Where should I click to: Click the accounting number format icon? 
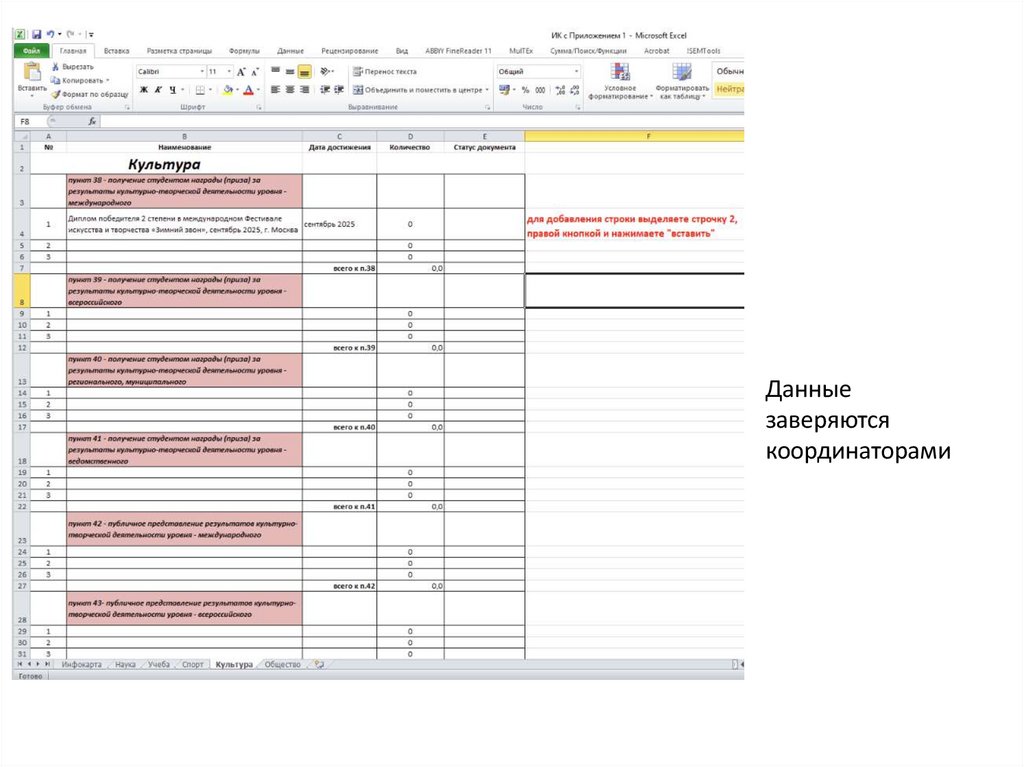click(x=504, y=90)
